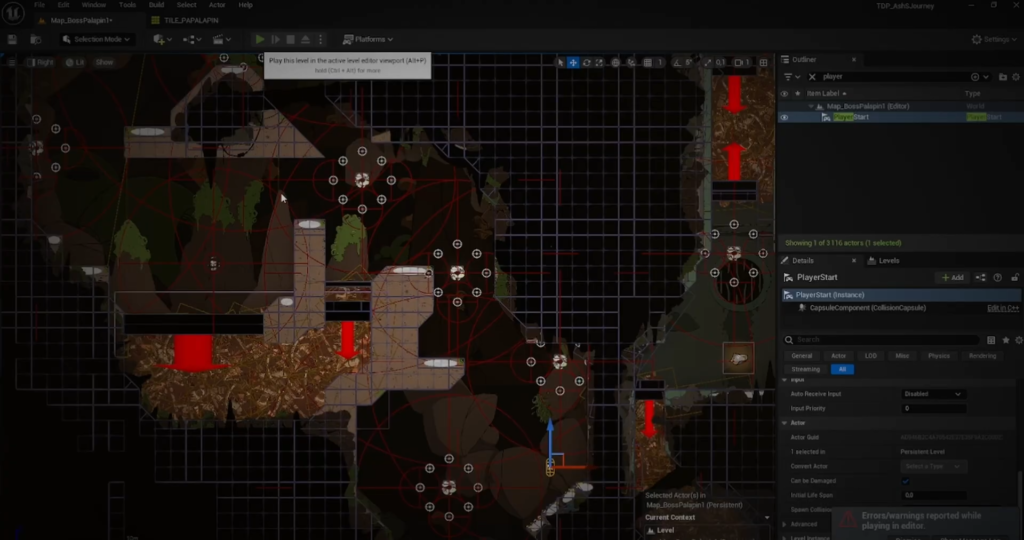Image resolution: width=1024 pixels, height=540 pixels.
Task: Open the add content (cube plus) menu
Action: [160, 39]
